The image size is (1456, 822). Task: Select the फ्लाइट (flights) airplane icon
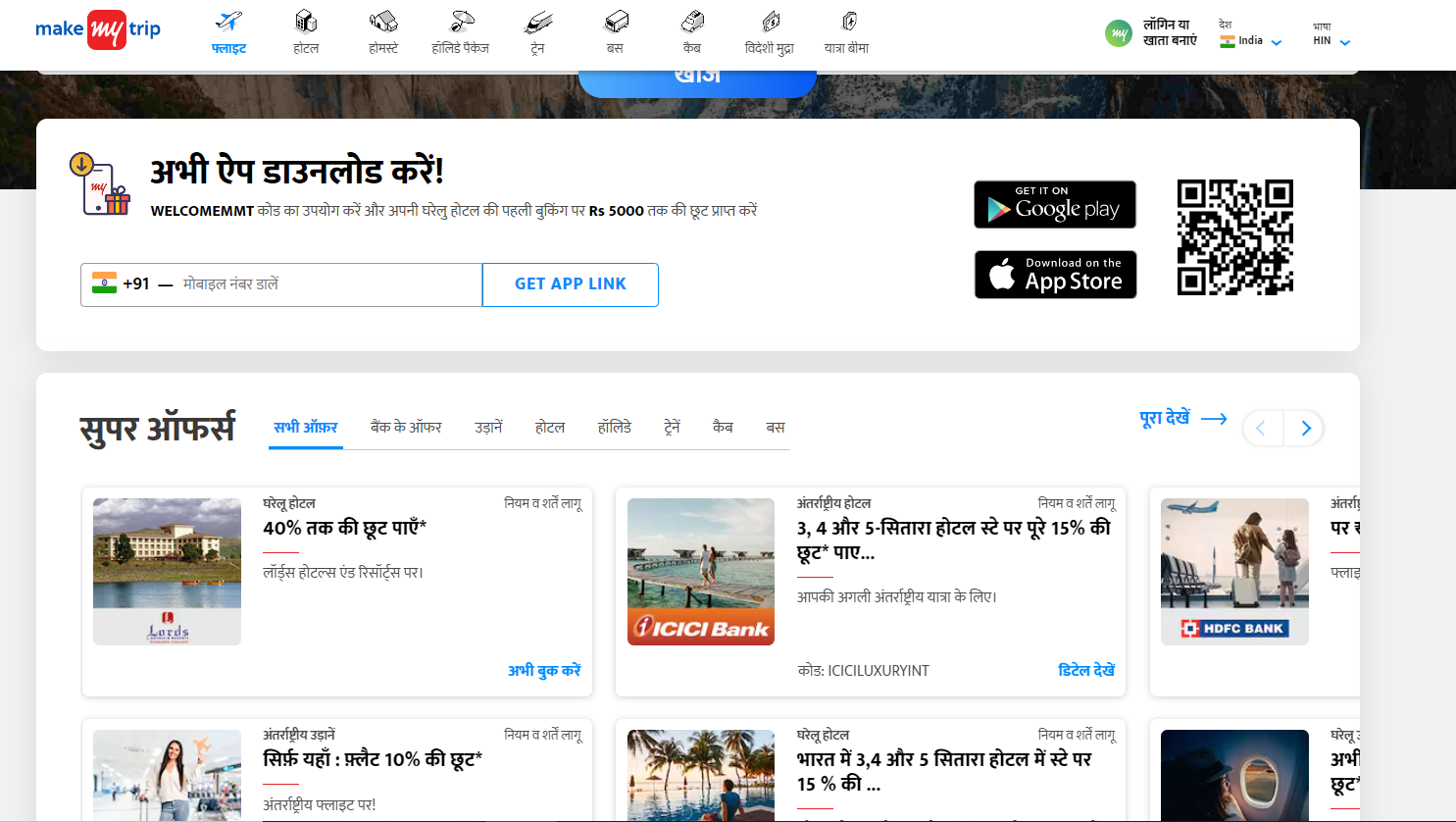click(228, 22)
